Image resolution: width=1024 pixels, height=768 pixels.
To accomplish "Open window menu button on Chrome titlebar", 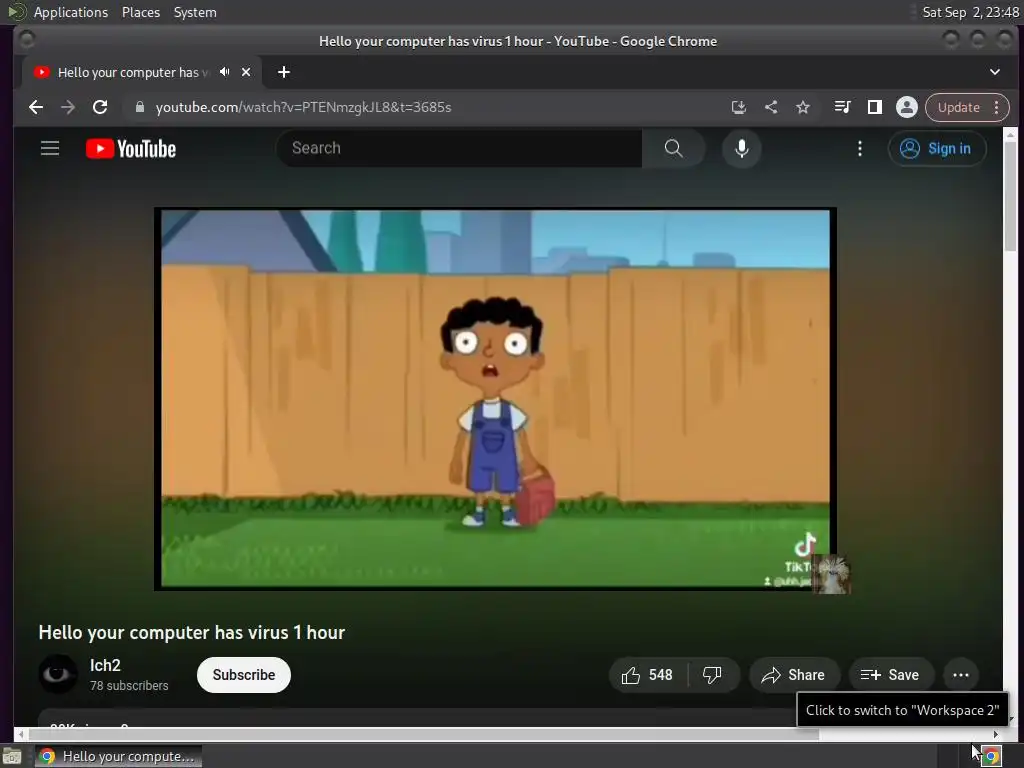I will (x=27, y=40).
